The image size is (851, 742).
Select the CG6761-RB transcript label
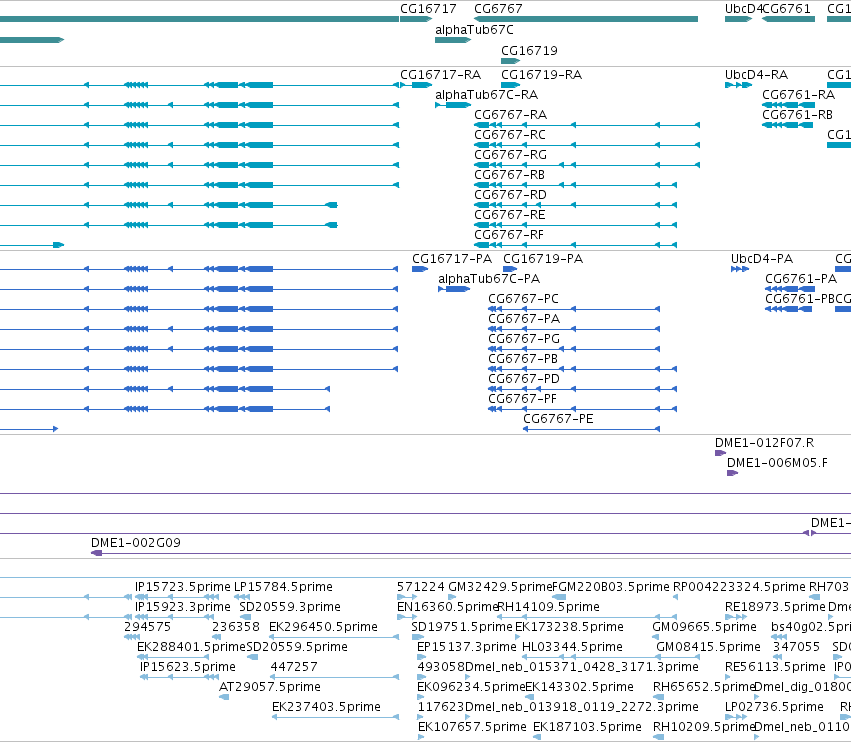pyautogui.click(x=797, y=115)
